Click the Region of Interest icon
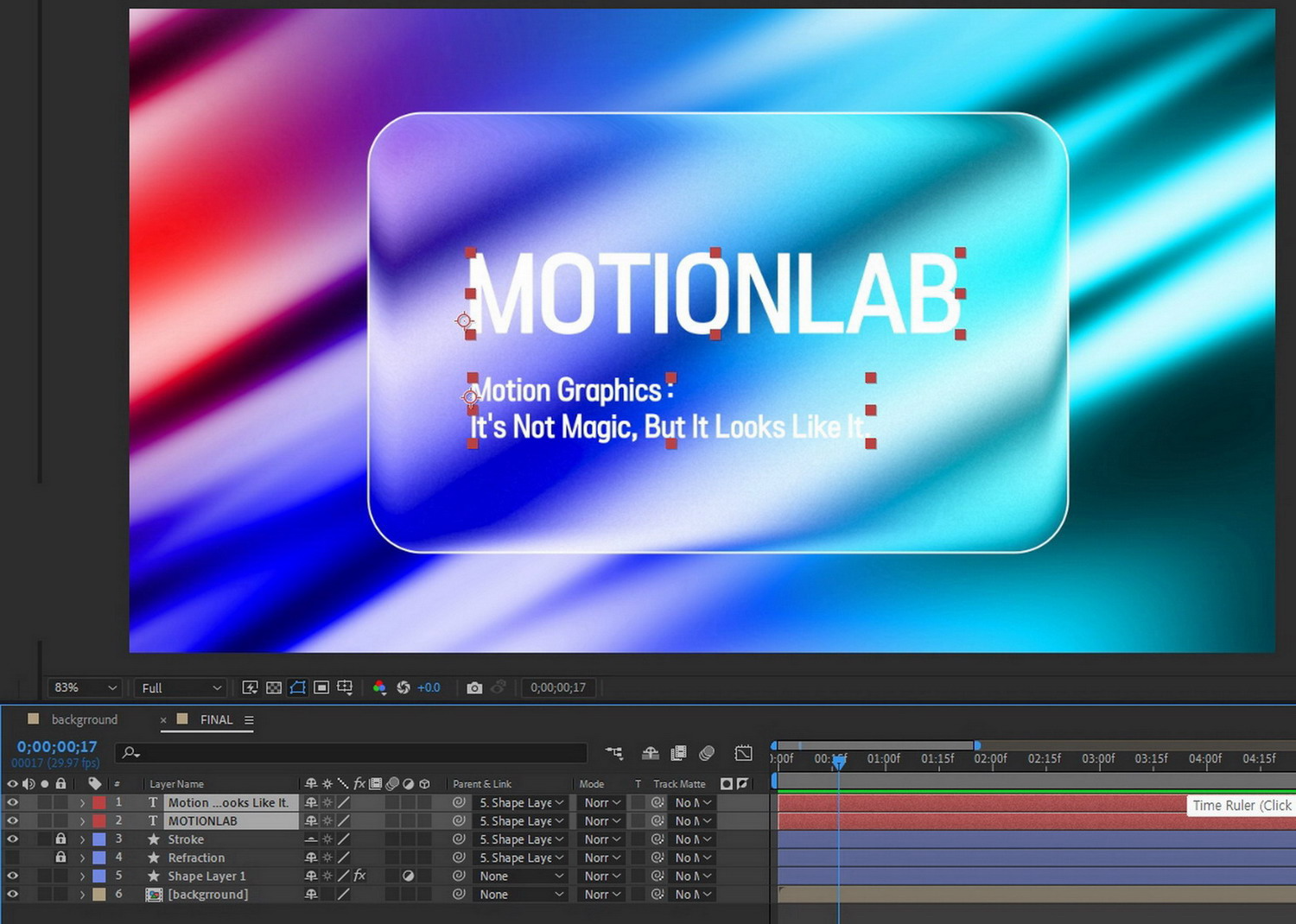1296x924 pixels. (321, 687)
